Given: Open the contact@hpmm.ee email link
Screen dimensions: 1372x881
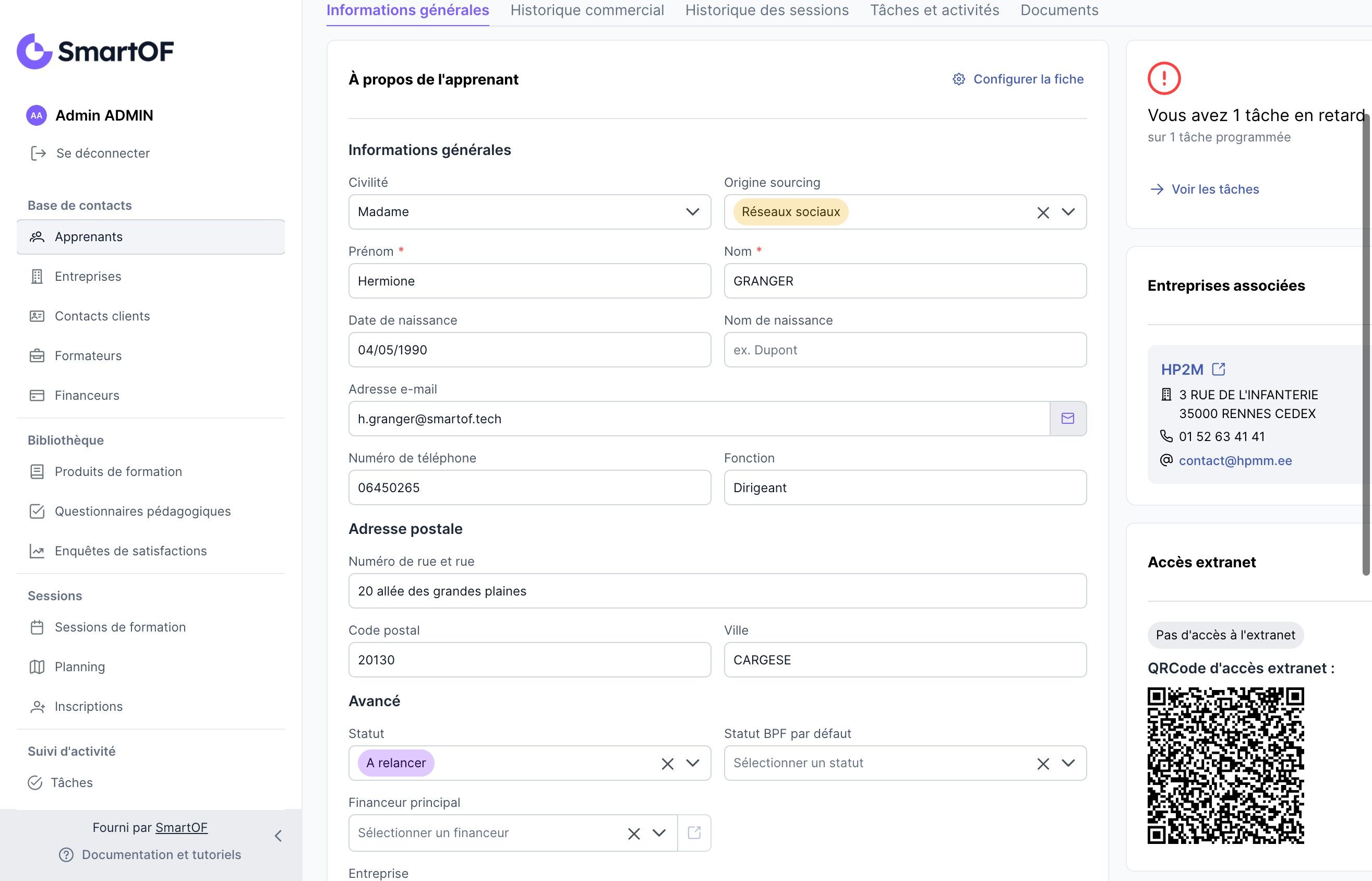Looking at the screenshot, I should pos(1235,460).
